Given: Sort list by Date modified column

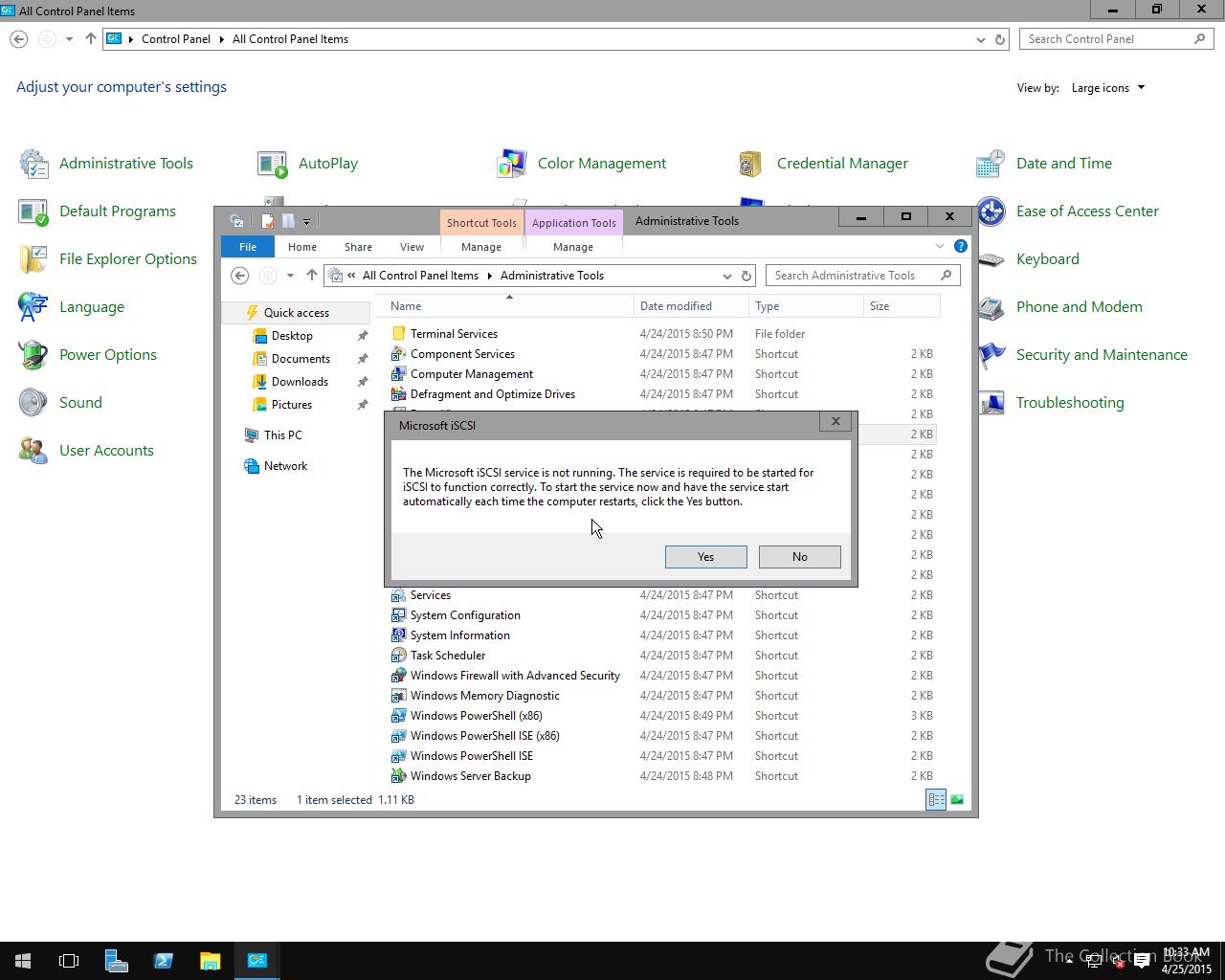Looking at the screenshot, I should [x=691, y=306].
